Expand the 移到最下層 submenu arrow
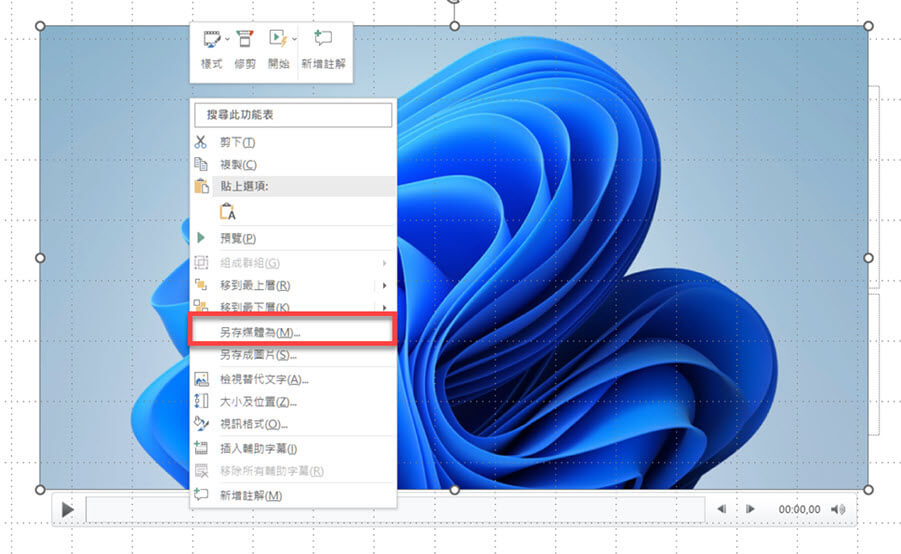 (384, 307)
